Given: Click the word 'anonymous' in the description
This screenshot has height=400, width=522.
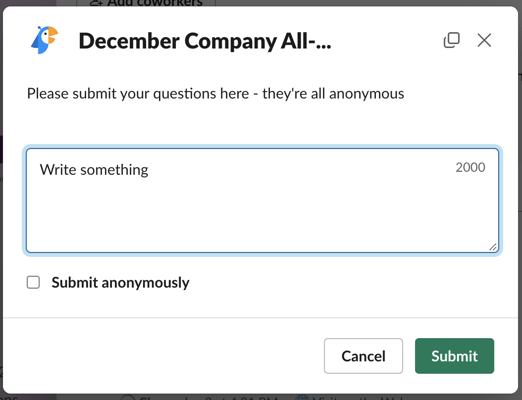Looking at the screenshot, I should coord(367,94).
